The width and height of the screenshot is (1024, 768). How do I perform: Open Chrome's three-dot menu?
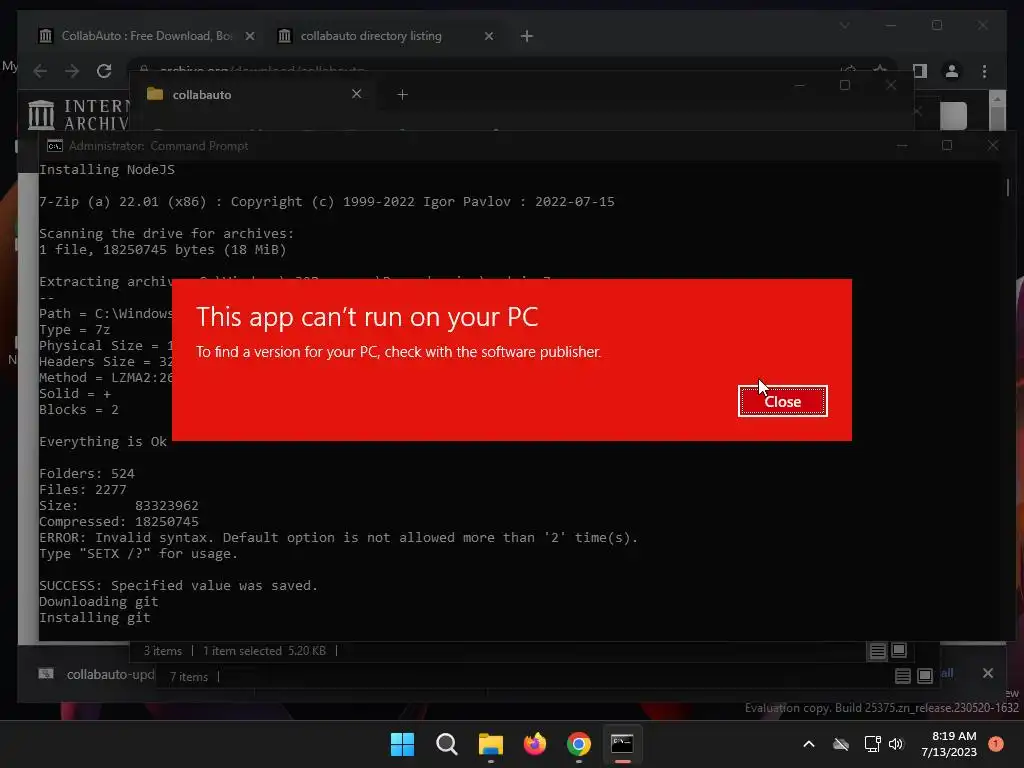tap(984, 71)
